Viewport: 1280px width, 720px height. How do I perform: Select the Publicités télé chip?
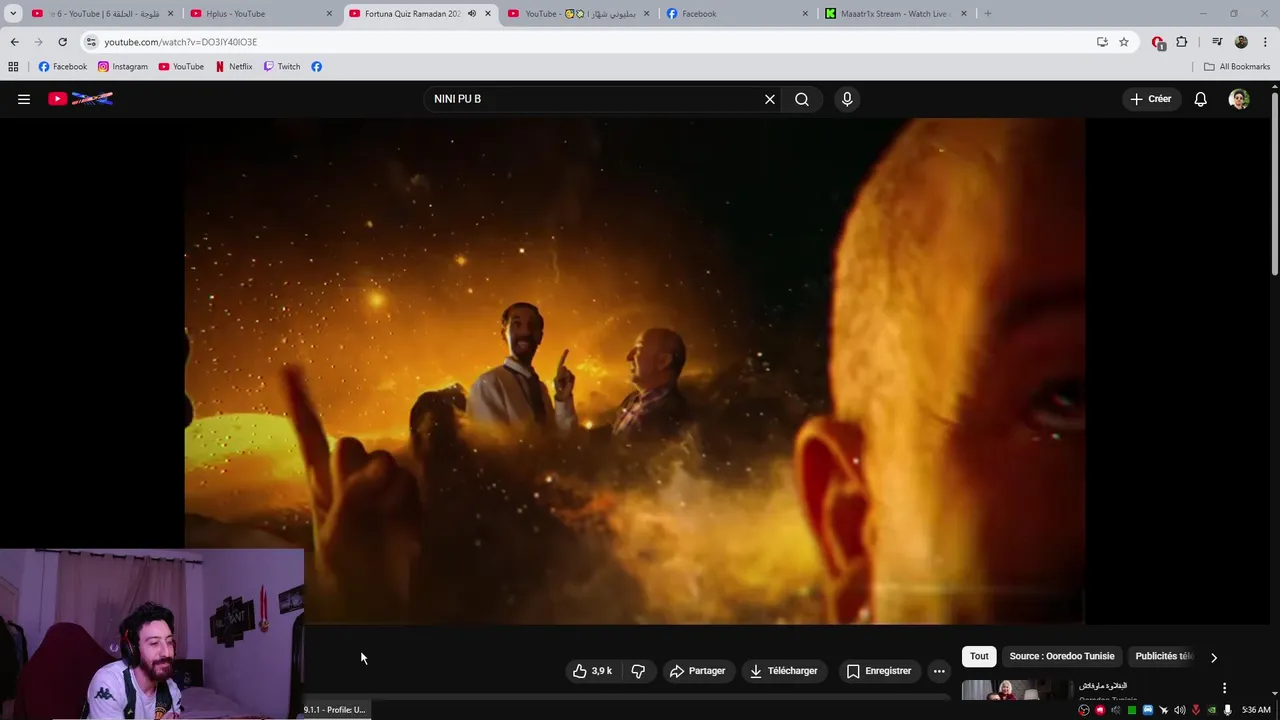pyautogui.click(x=1164, y=656)
